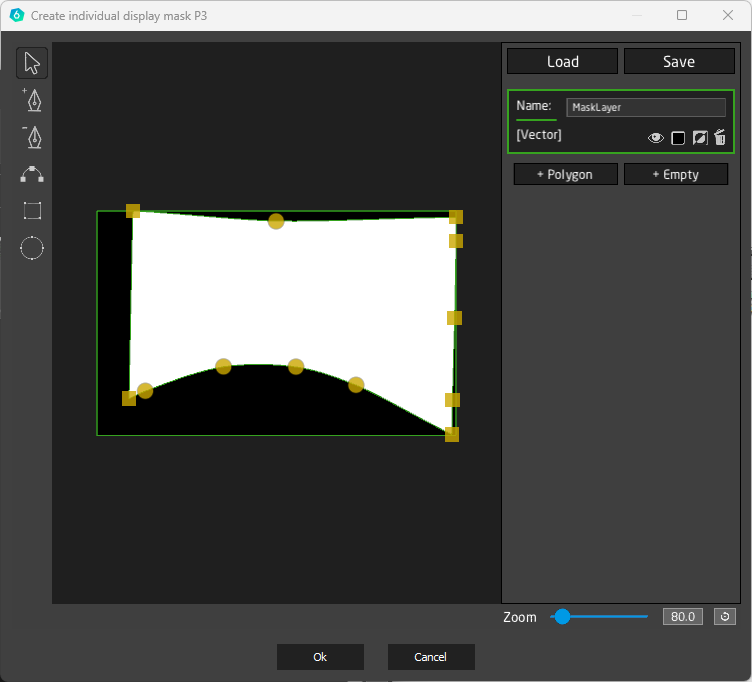This screenshot has width=752, height=682.
Task: Click the zoom value field showing 80.0
Action: (x=683, y=617)
